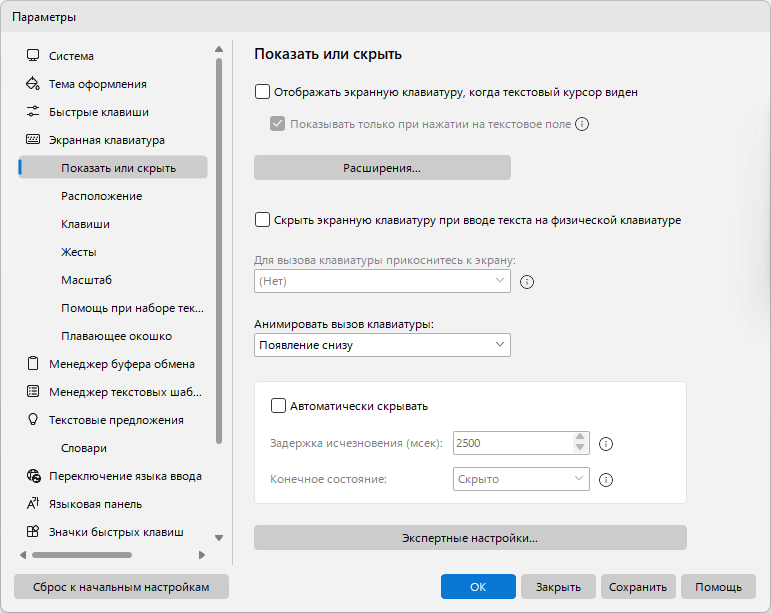Click info icon beside the (Нет) dropdown

pos(527,282)
